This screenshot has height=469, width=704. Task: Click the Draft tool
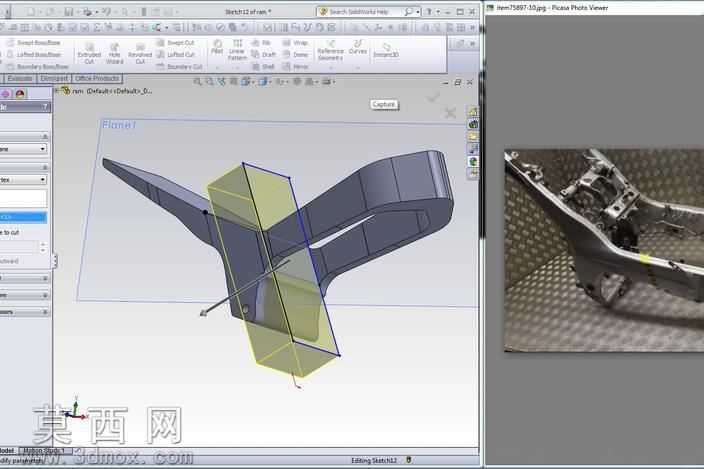coord(264,54)
